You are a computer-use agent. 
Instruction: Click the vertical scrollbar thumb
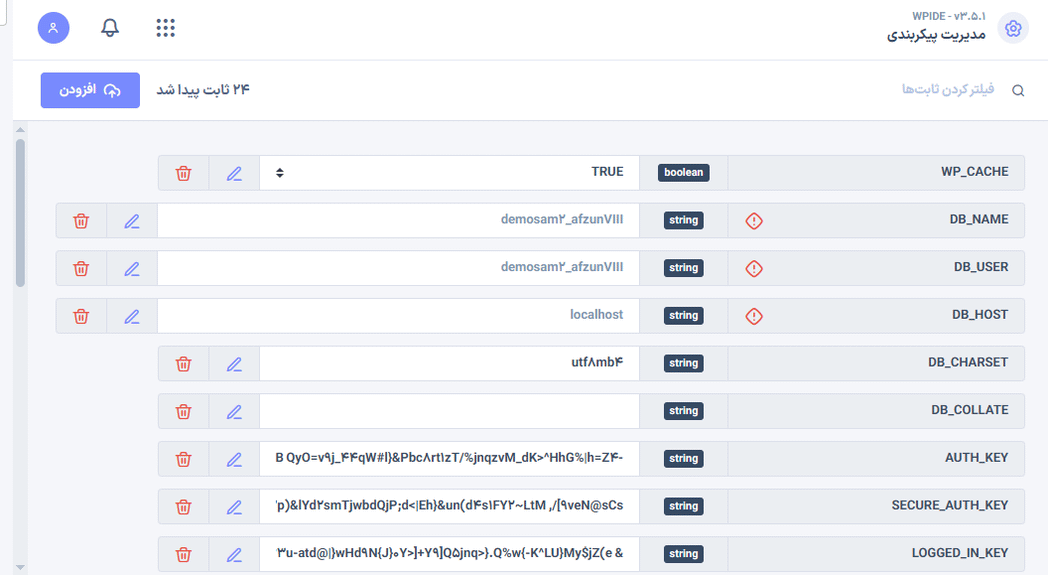20,212
